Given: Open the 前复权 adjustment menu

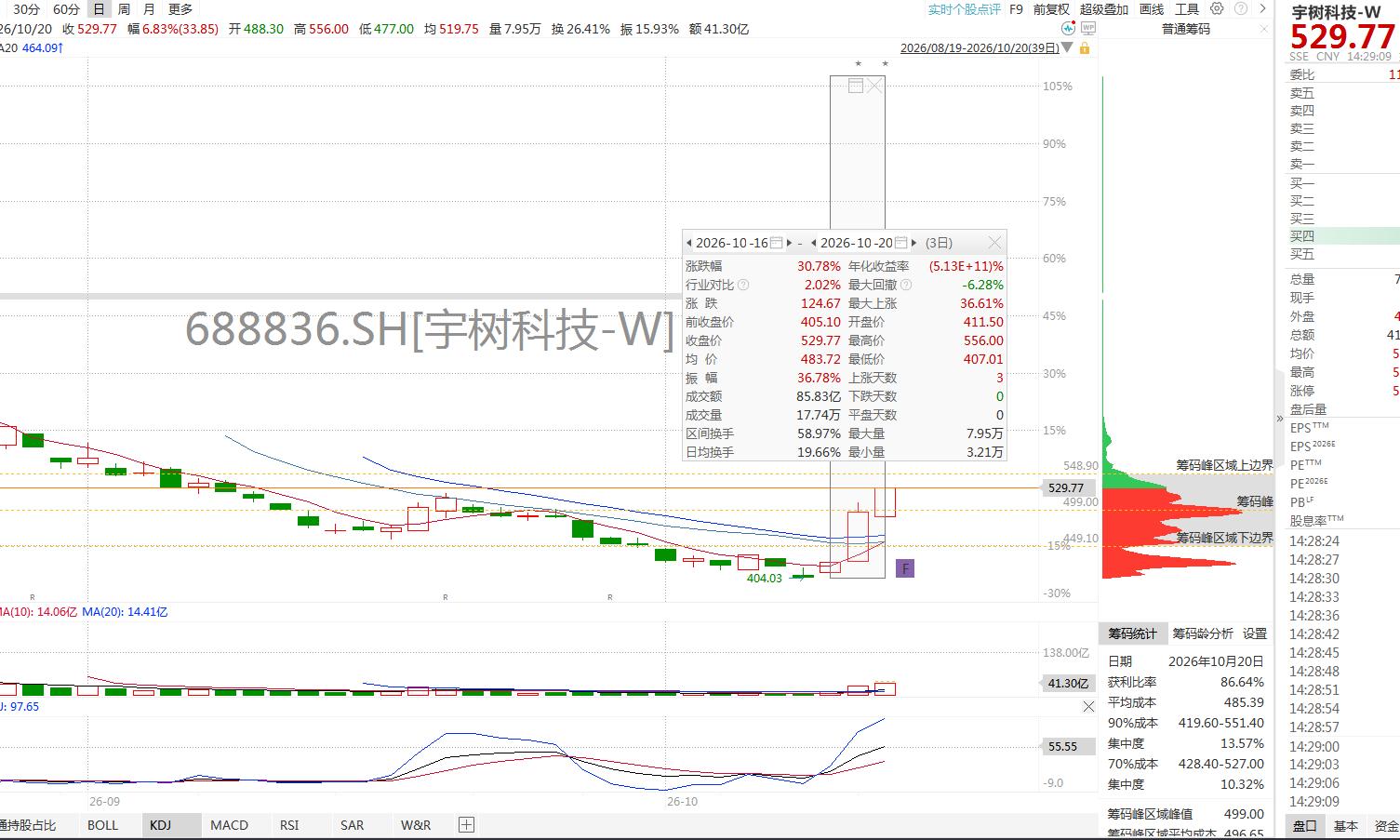Looking at the screenshot, I should [1051, 9].
